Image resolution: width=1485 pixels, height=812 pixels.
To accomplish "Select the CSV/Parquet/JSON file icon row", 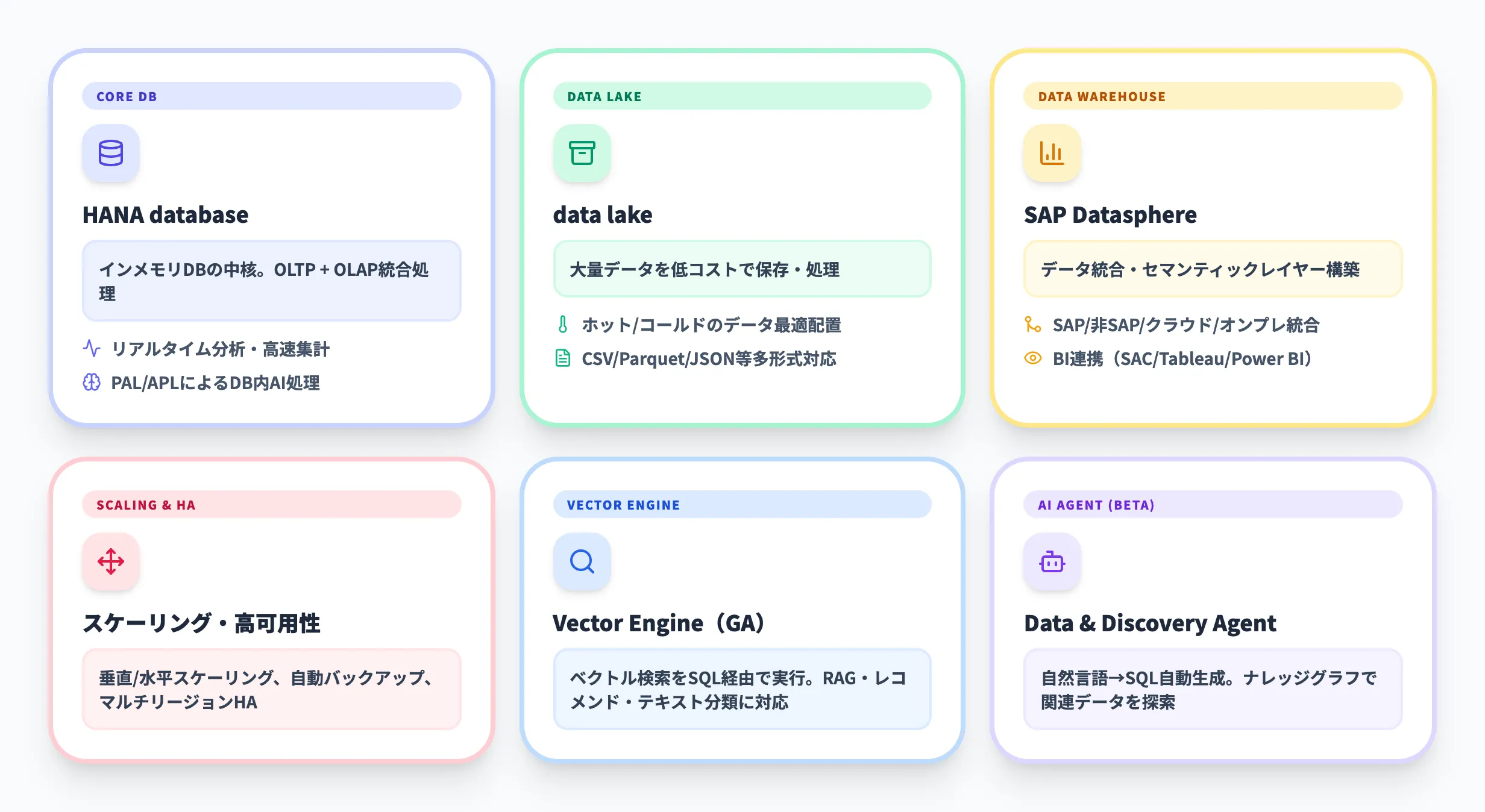I will coord(562,359).
